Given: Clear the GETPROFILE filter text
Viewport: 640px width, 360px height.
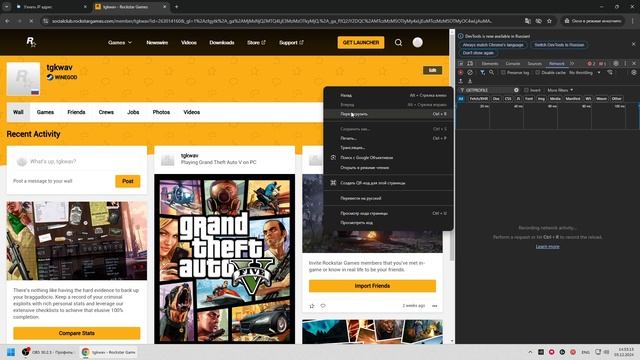Looking at the screenshot, I should point(516,90).
